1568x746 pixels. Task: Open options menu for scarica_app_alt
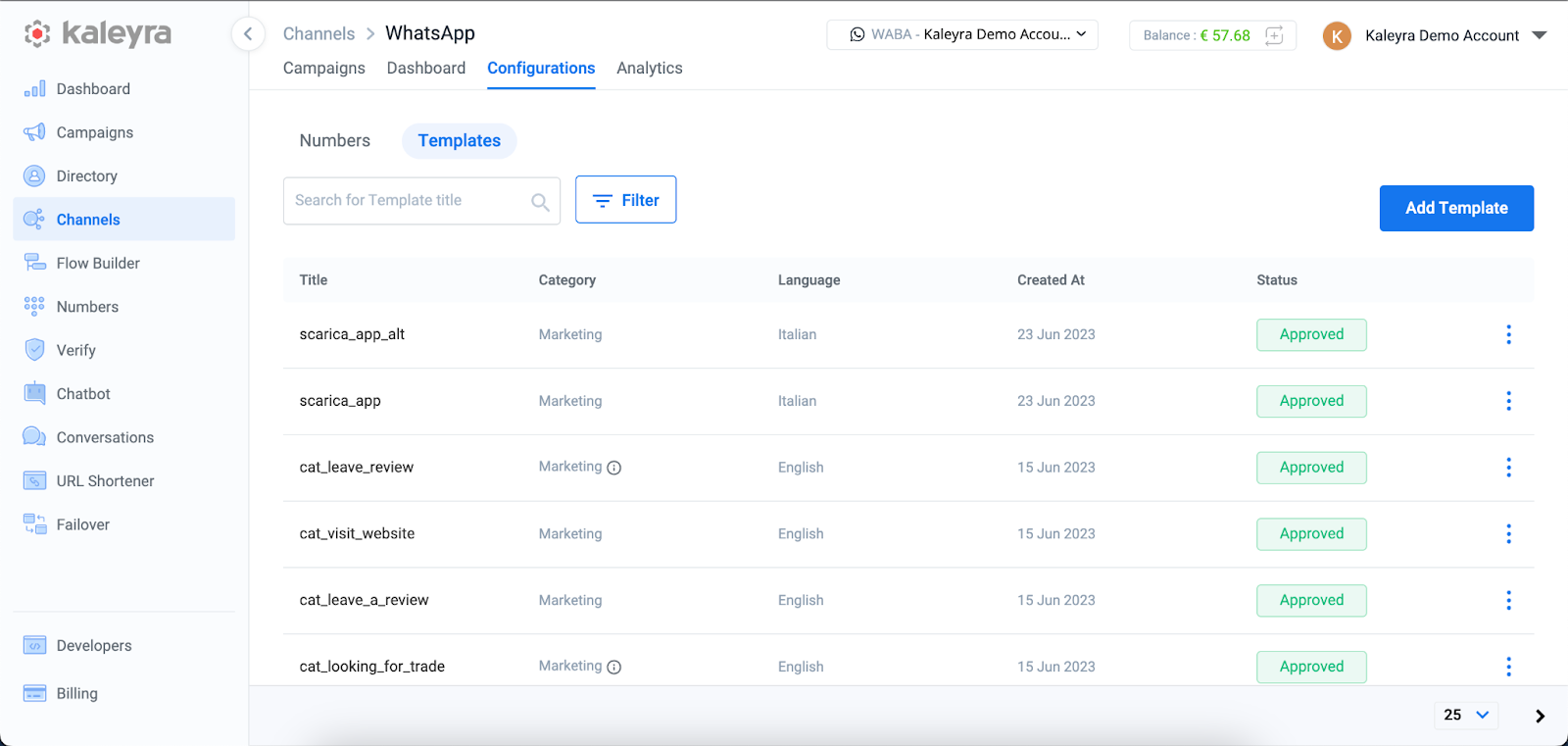tap(1508, 334)
